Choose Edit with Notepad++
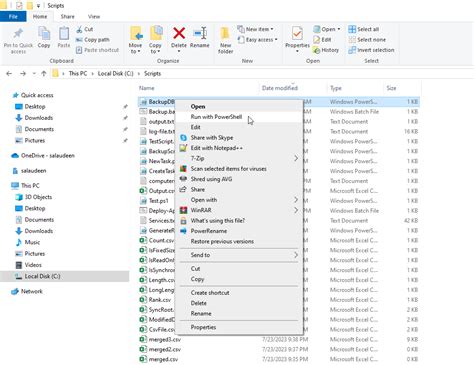The height and width of the screenshot is (365, 474). coord(239,148)
